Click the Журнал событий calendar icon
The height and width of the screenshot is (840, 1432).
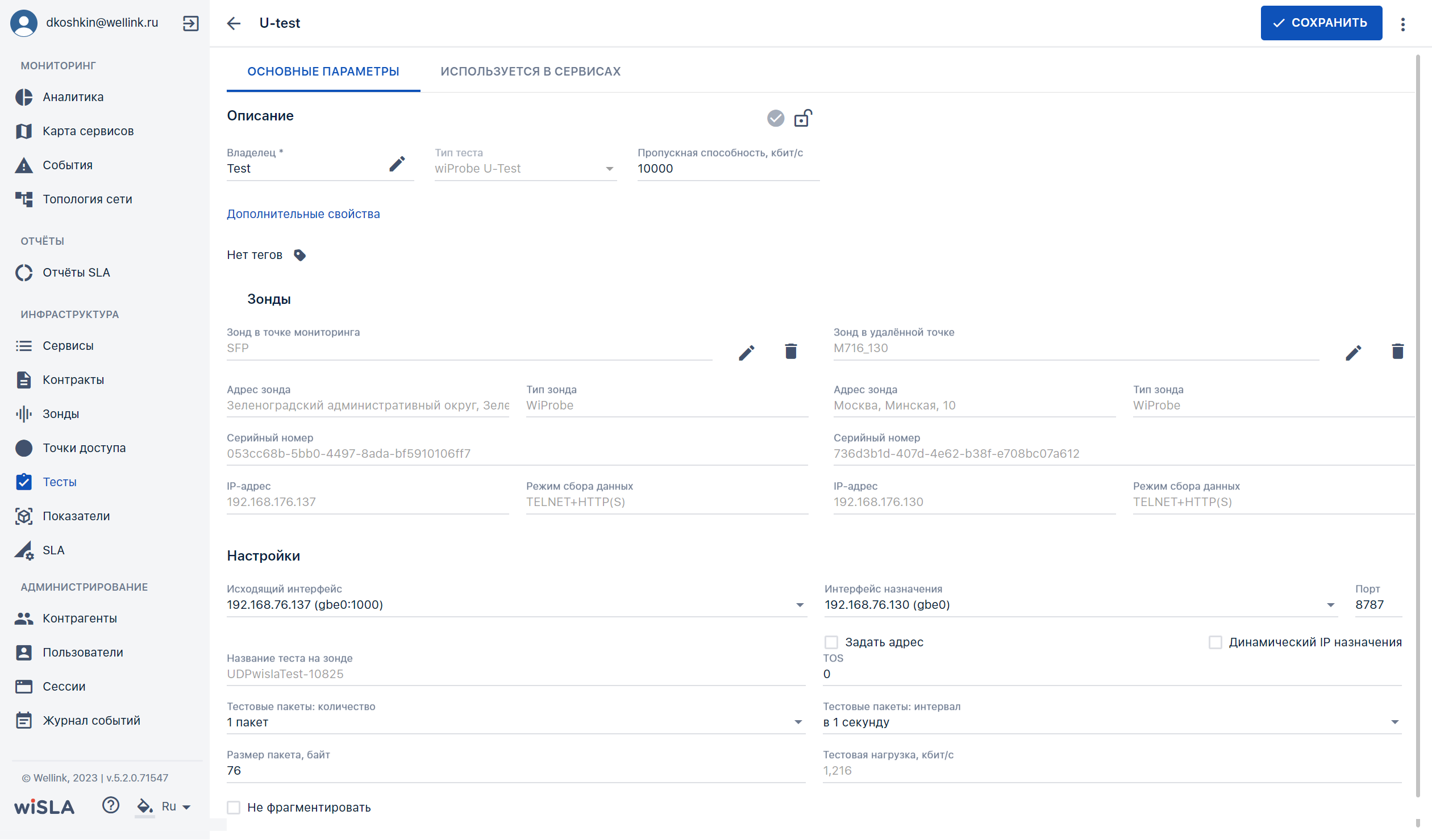click(24, 721)
